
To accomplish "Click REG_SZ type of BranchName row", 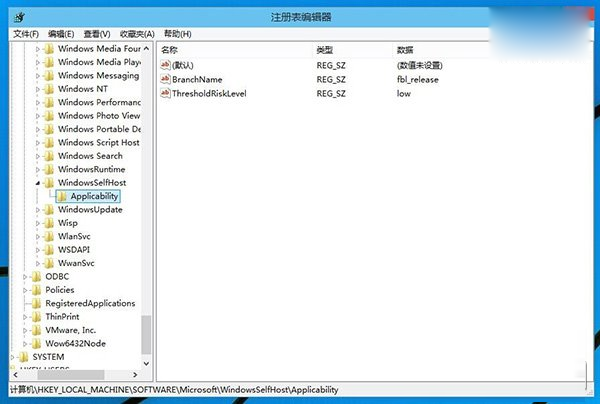I will click(x=331, y=80).
